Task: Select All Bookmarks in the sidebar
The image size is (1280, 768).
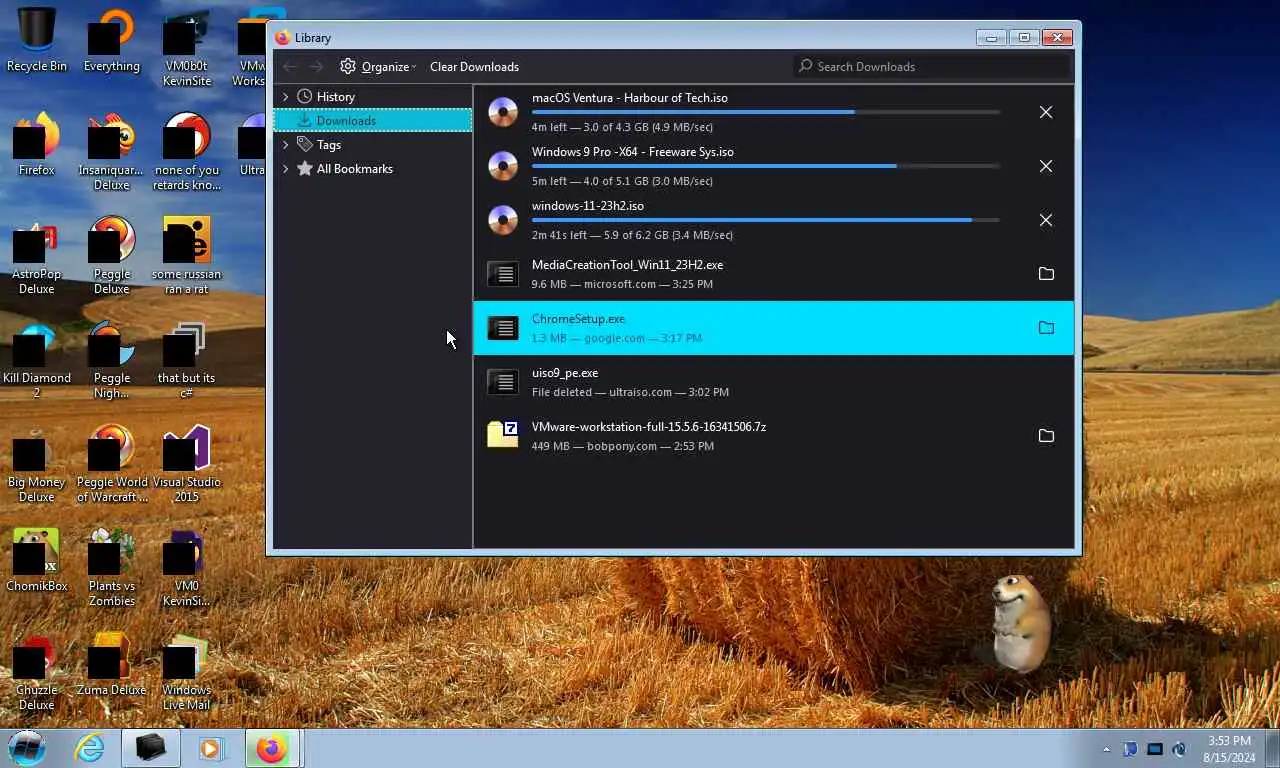Action: (x=372, y=169)
